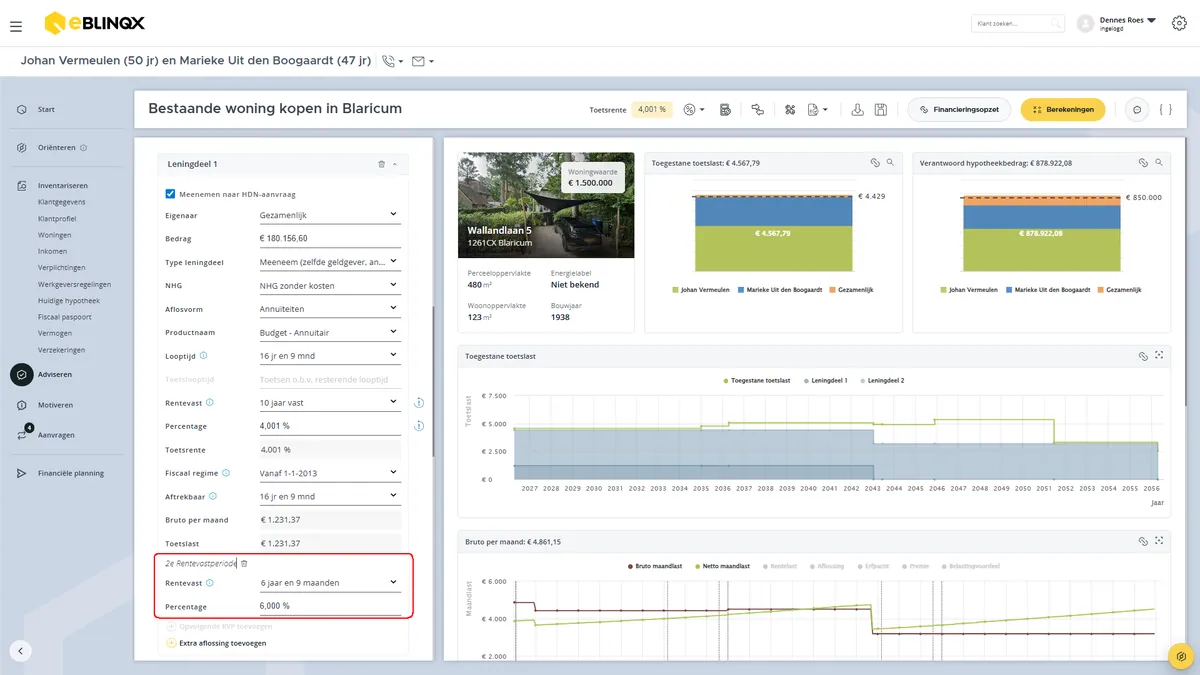1200x675 pixels.
Task: Click the Wallandlaan 5 house photo
Action: [x=546, y=205]
